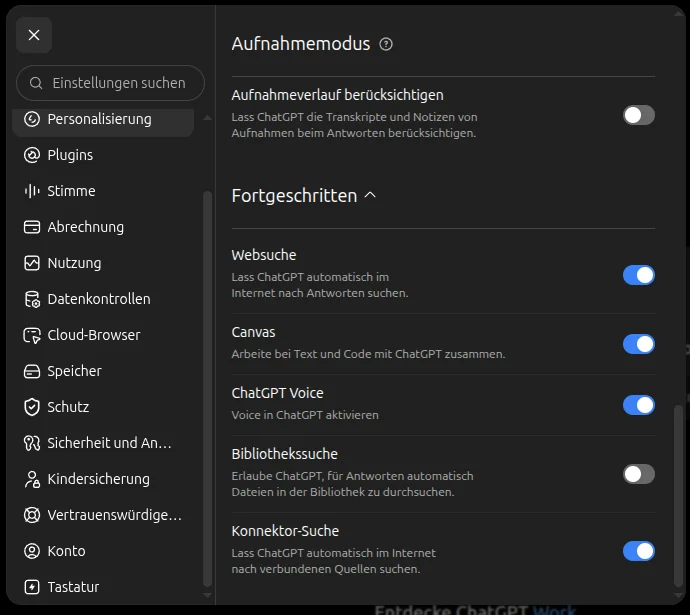Click the Fortgeschritten heading text

pos(294,196)
